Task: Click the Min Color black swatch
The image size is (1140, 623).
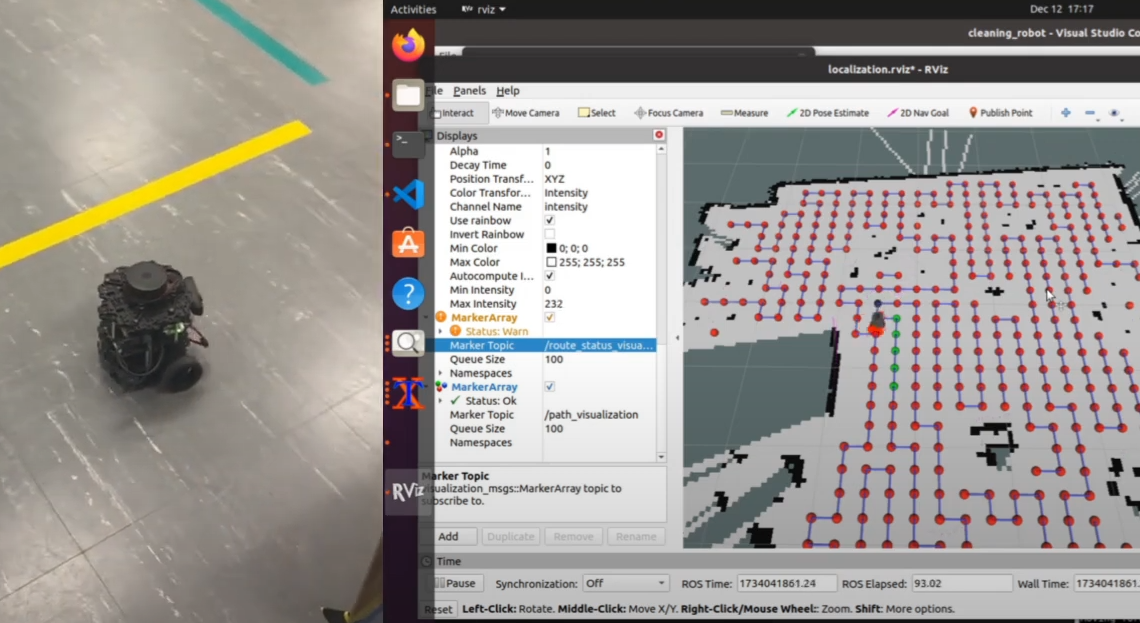Action: pyautogui.click(x=551, y=249)
